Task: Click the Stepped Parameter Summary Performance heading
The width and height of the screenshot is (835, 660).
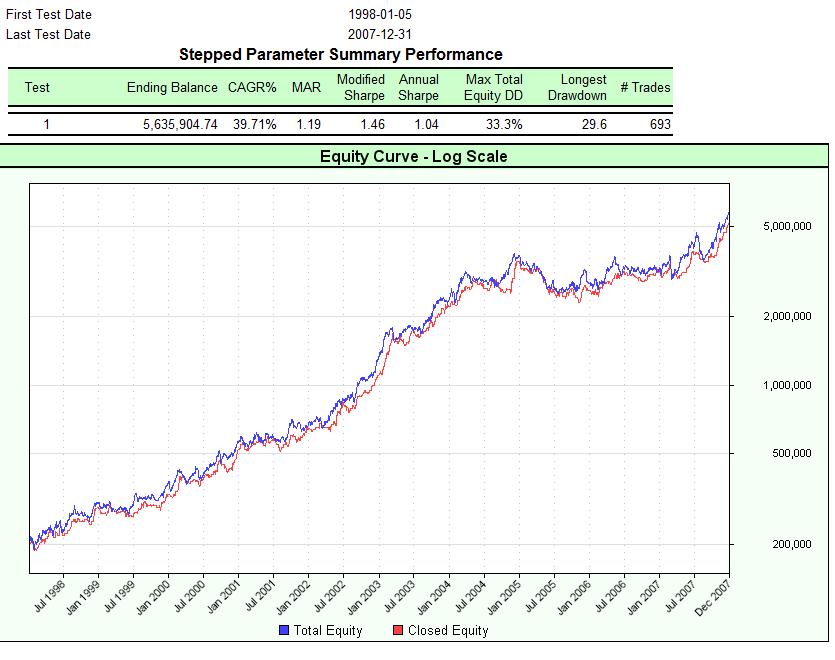Action: point(340,54)
